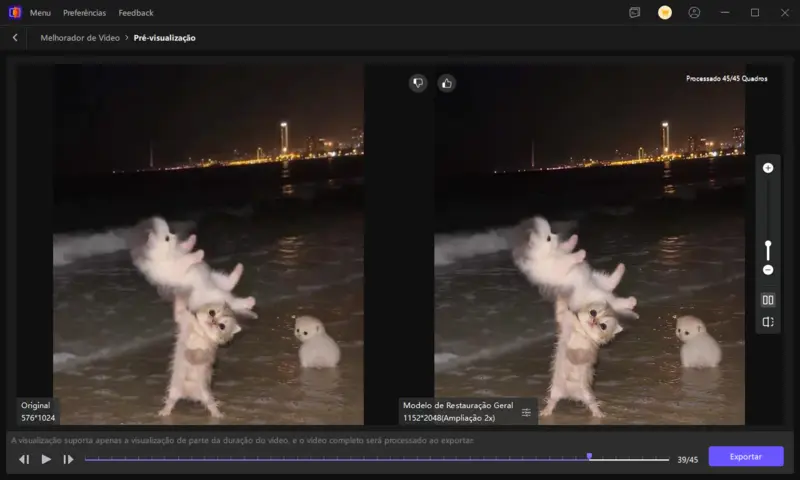Play the preview video

pos(46,459)
